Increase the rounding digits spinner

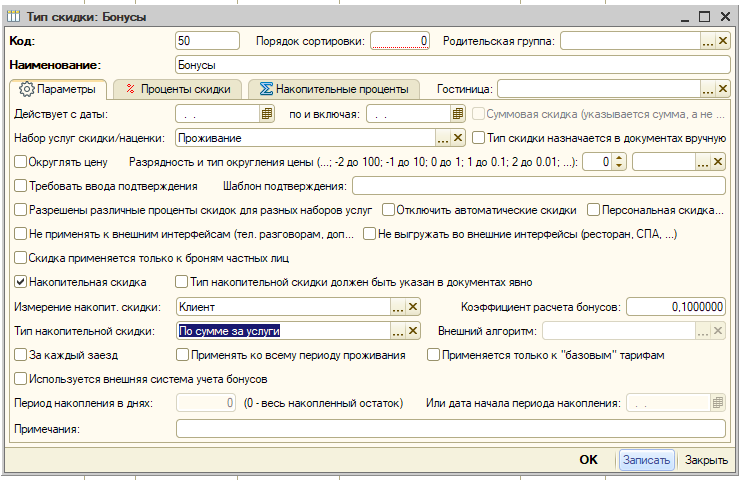coord(619,158)
